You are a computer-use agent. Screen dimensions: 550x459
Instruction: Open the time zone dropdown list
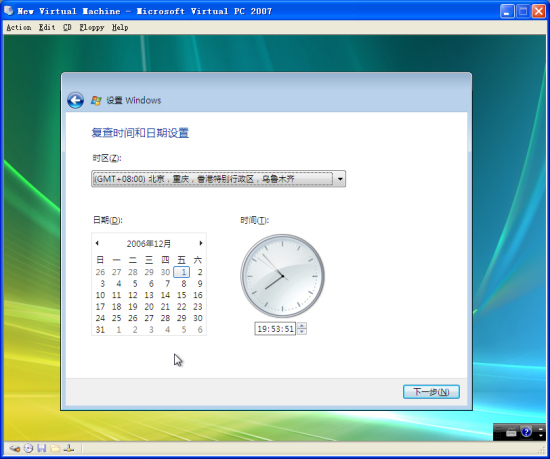coord(340,179)
